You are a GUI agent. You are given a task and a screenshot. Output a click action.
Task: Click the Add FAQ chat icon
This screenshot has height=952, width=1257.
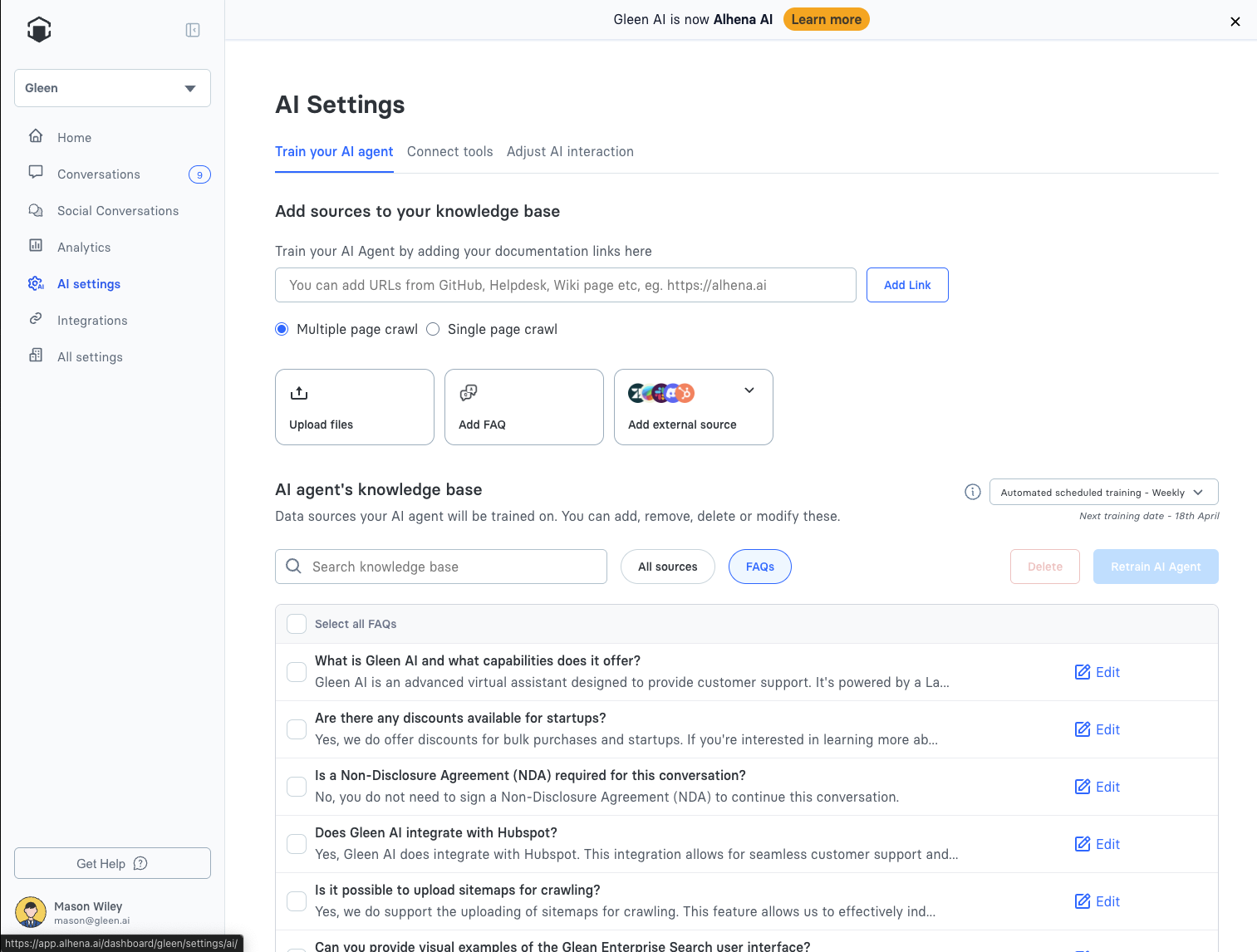(x=469, y=393)
